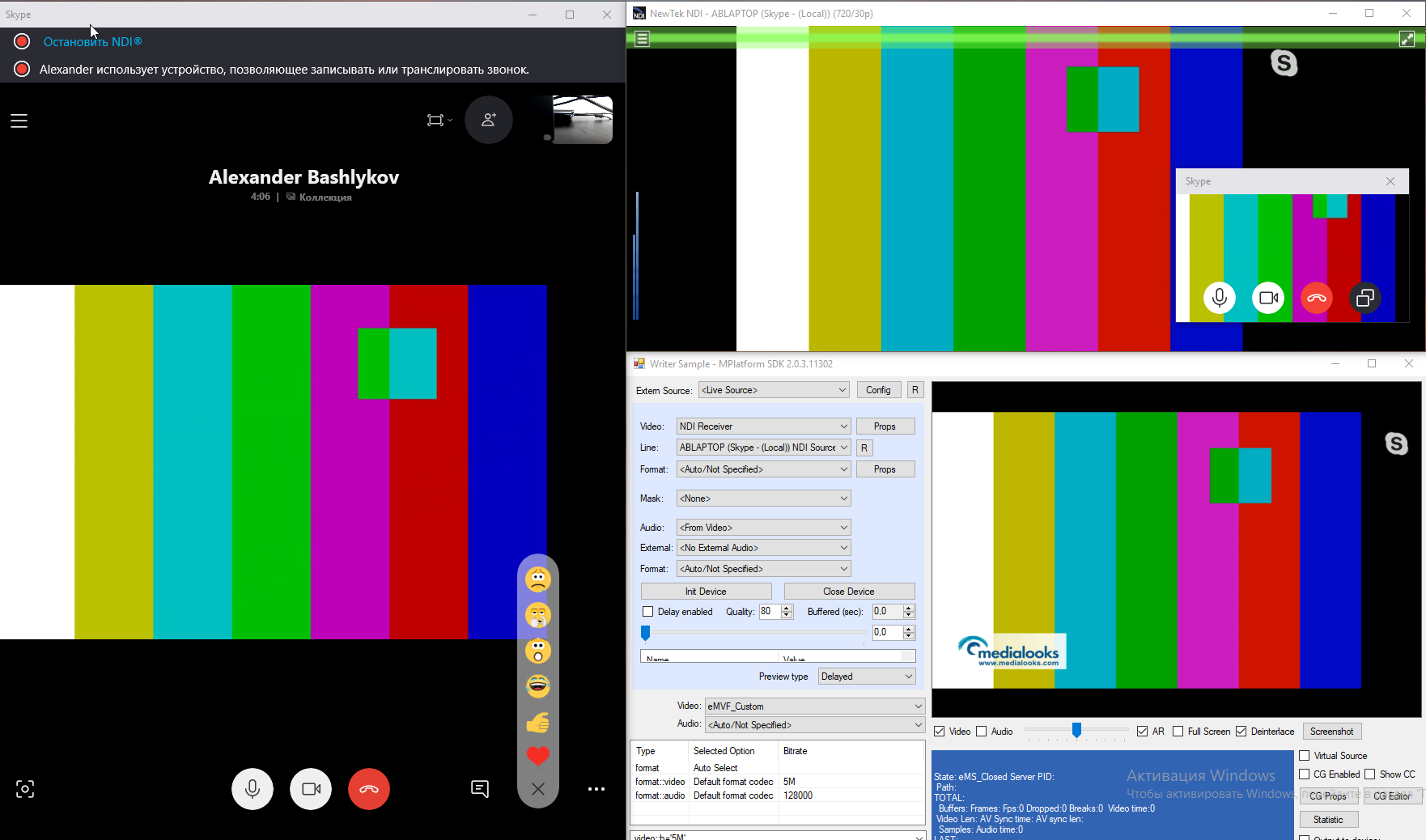Take a snapshot in Skype call
The image size is (1426, 840).
click(25, 789)
